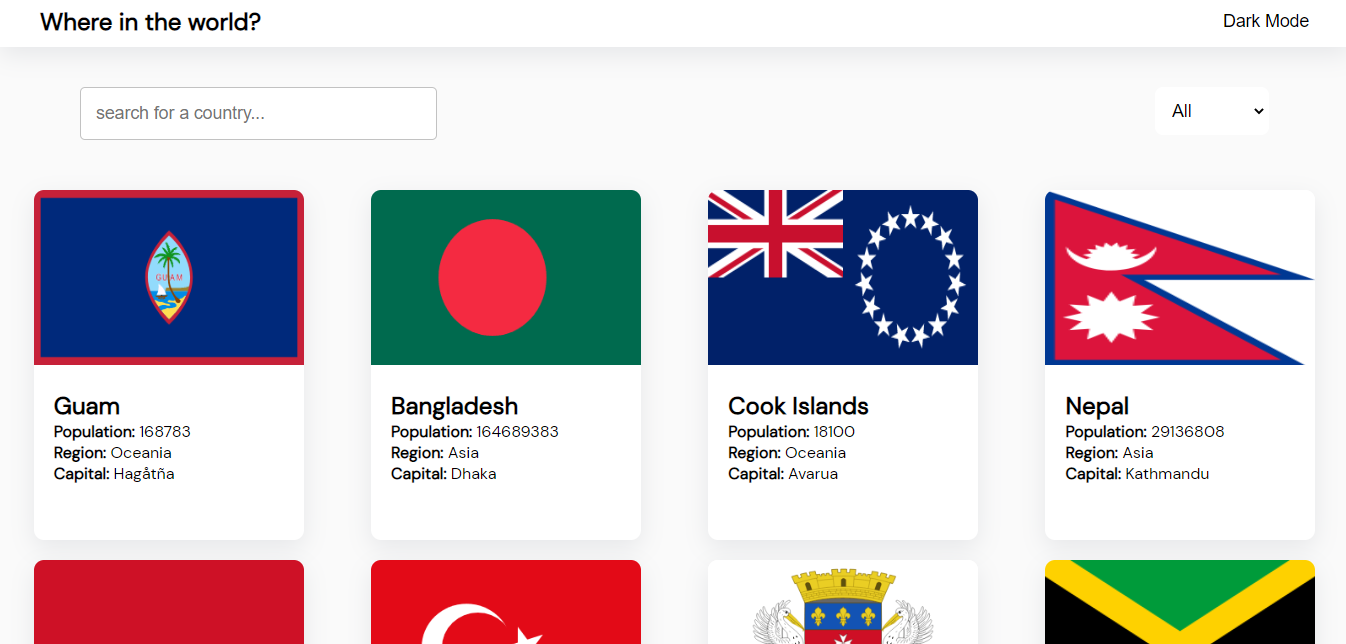Click Guam's population detail line
The image size is (1346, 644).
(x=122, y=432)
